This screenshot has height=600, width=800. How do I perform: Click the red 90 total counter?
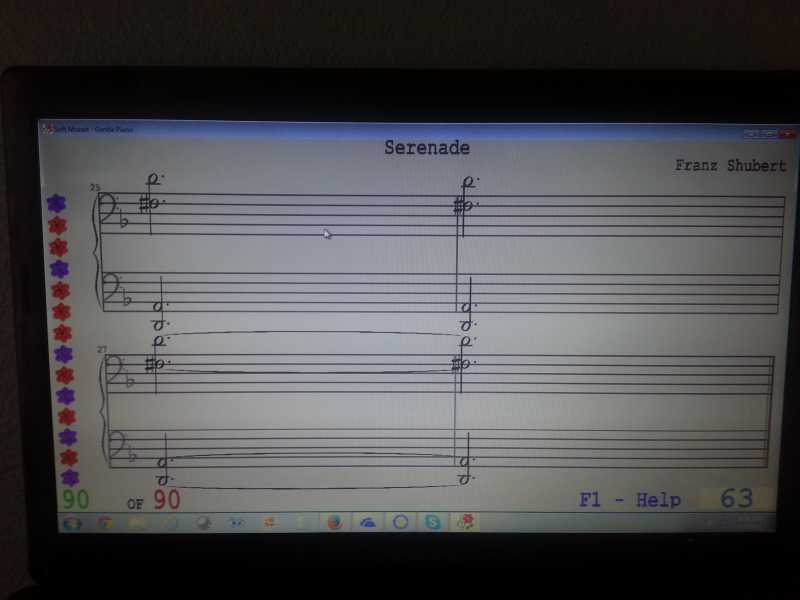[167, 499]
